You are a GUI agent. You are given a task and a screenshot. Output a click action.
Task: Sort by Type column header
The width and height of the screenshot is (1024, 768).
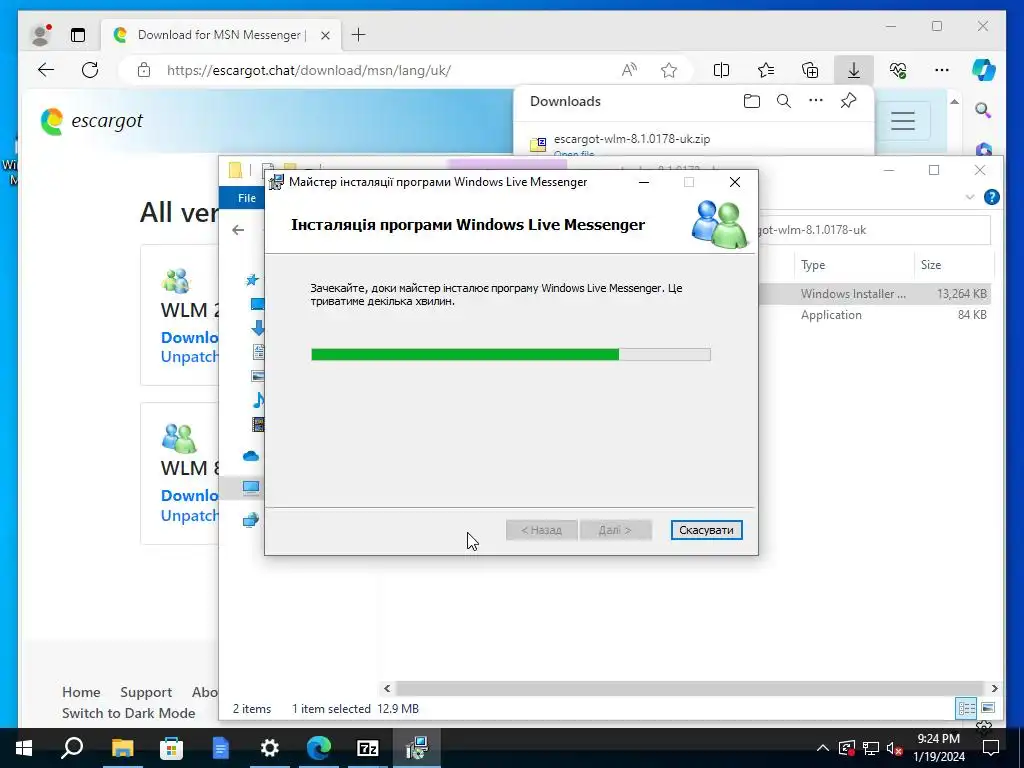[x=852, y=264]
